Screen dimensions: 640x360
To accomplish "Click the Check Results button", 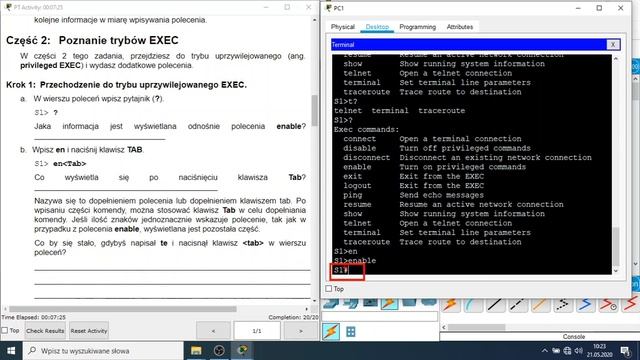I will (x=45, y=331).
